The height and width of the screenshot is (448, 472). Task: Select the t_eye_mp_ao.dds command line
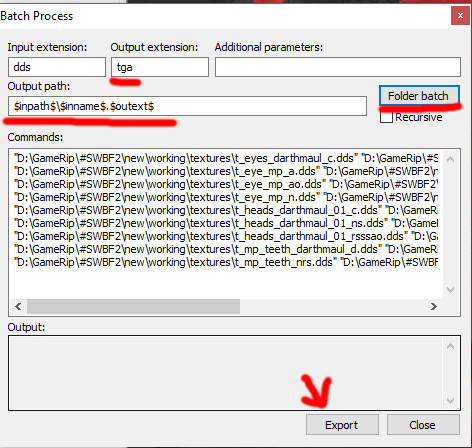(226, 184)
